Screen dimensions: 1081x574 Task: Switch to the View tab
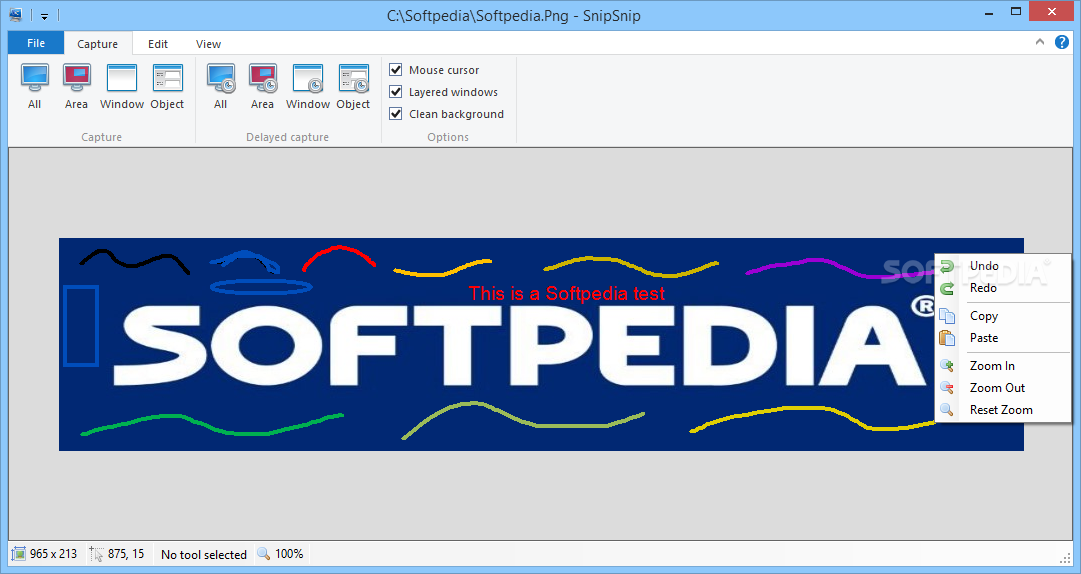pos(208,43)
